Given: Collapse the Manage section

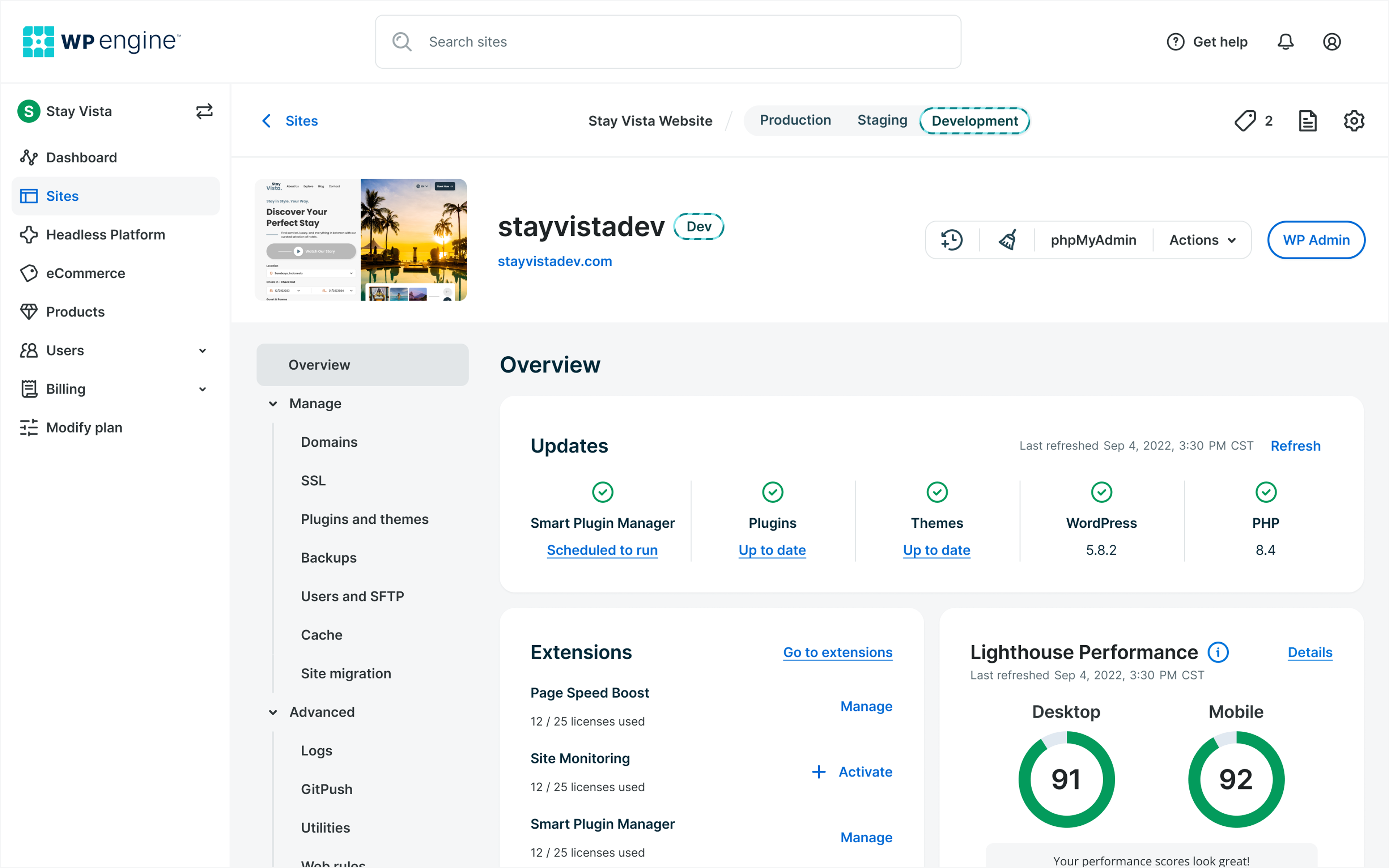Looking at the screenshot, I should (x=273, y=404).
